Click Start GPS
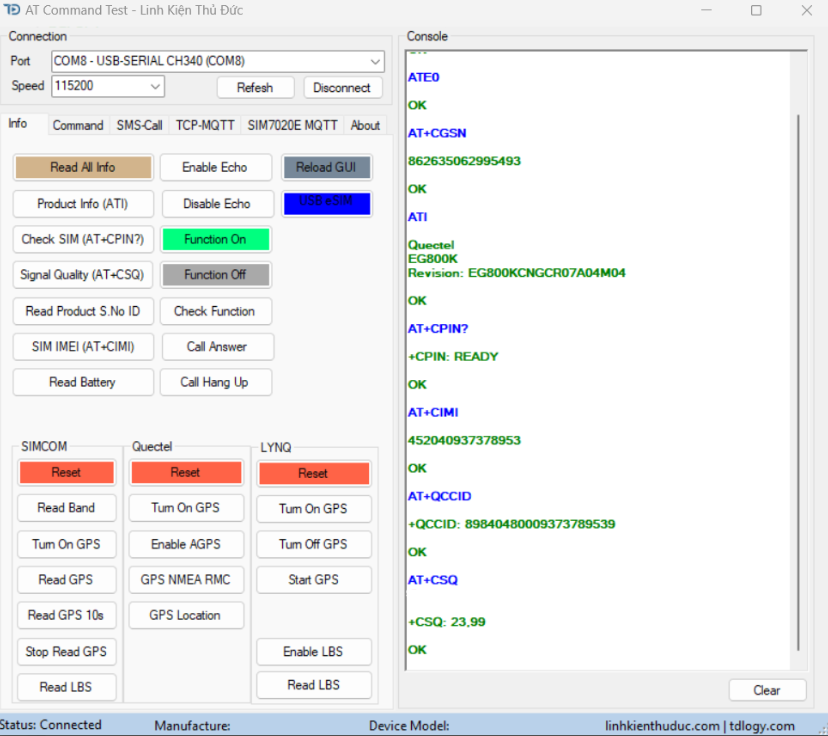 click(314, 579)
